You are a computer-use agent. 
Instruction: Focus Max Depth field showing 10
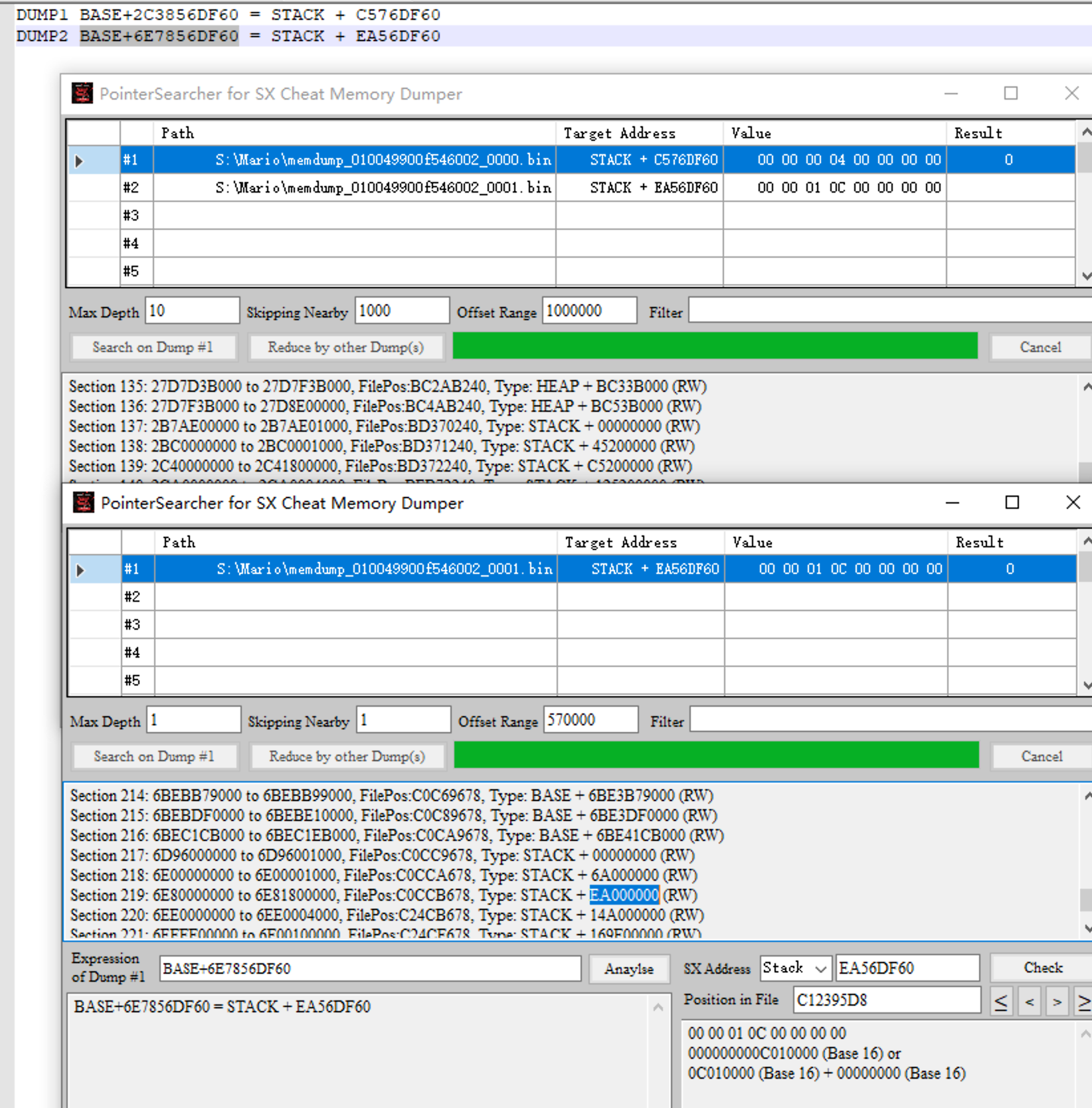pyautogui.click(x=192, y=311)
